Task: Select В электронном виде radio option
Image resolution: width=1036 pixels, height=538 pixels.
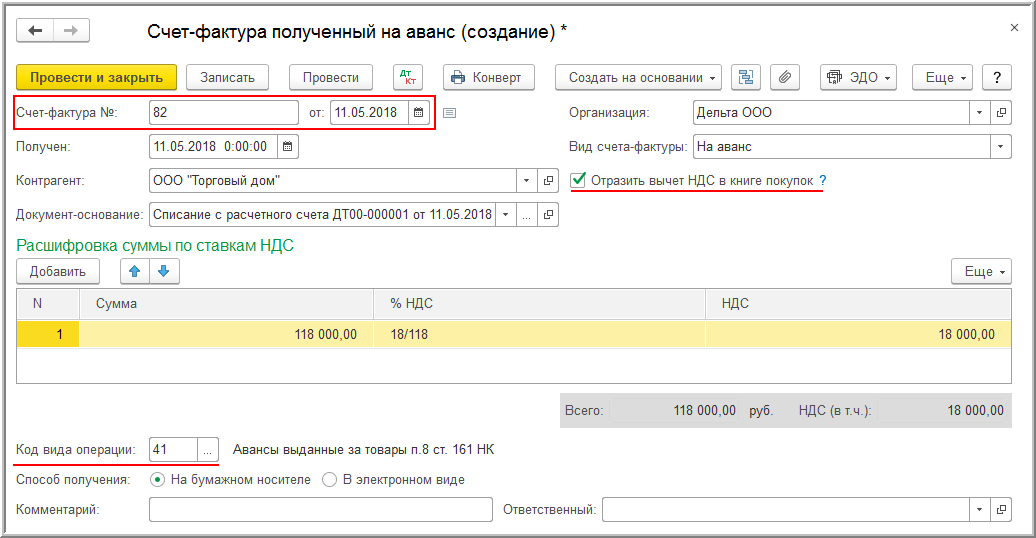Action: [x=329, y=480]
